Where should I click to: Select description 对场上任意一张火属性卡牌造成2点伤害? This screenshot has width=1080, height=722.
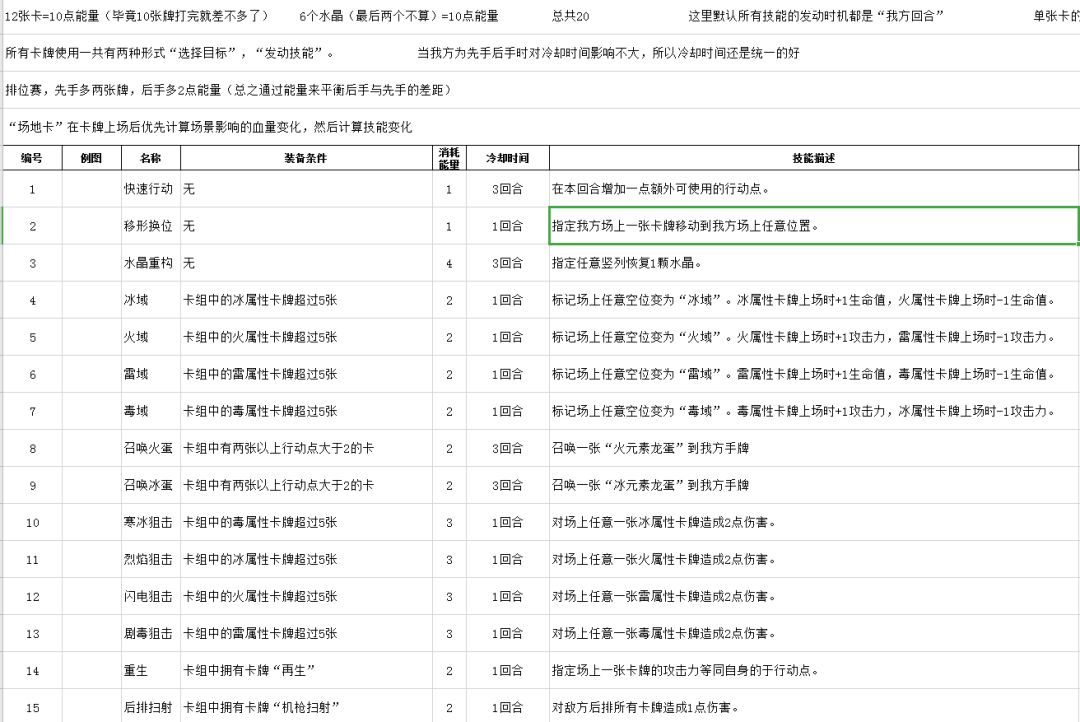click(x=813, y=559)
